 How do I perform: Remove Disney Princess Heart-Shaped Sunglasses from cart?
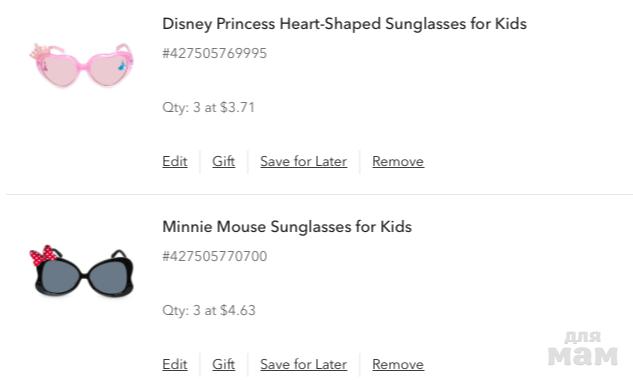398,161
